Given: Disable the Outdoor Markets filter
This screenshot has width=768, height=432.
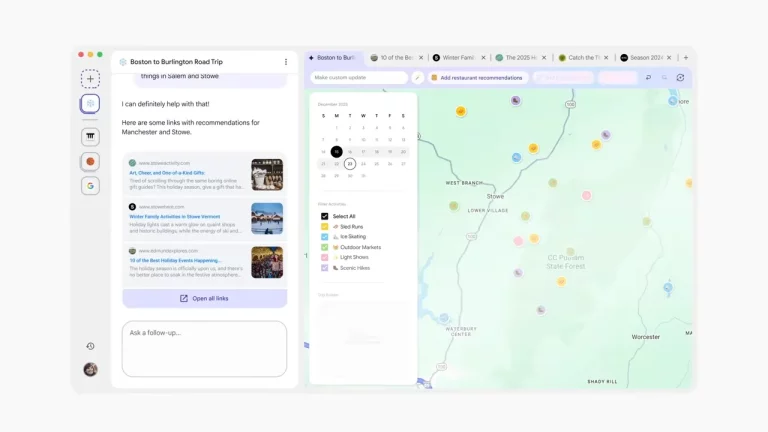Looking at the screenshot, I should pyautogui.click(x=324, y=247).
